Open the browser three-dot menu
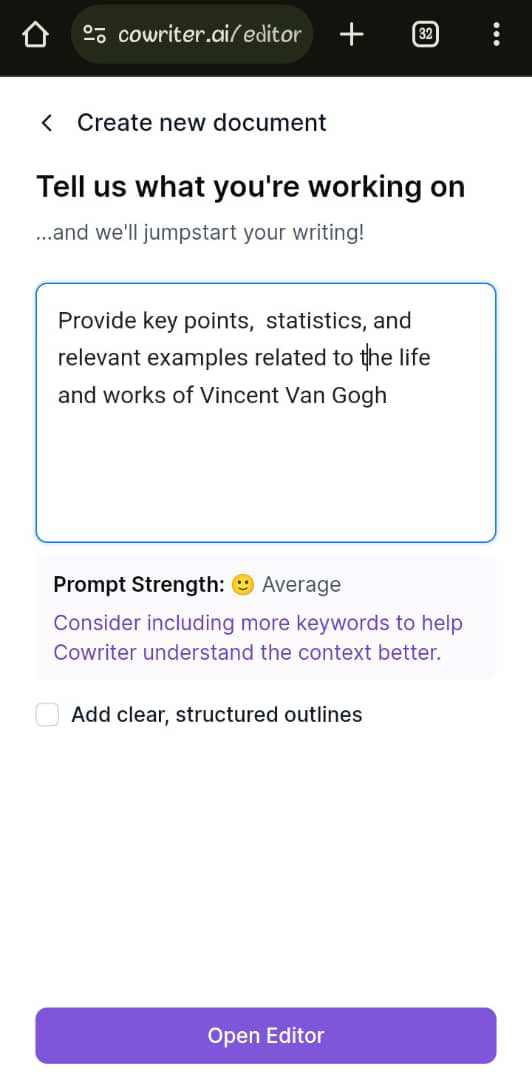532x1080 pixels. pos(496,34)
